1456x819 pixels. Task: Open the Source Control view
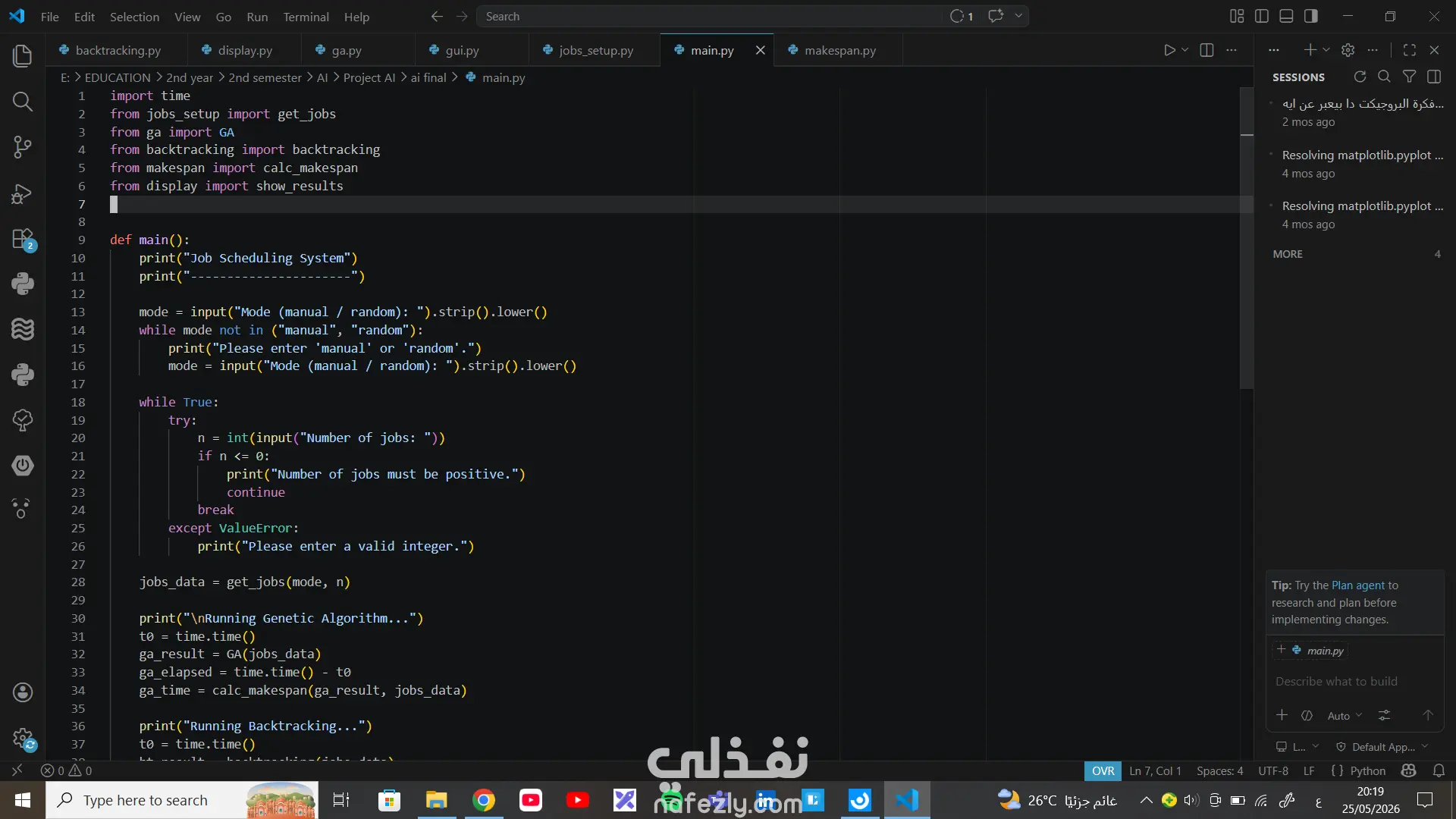point(23,147)
